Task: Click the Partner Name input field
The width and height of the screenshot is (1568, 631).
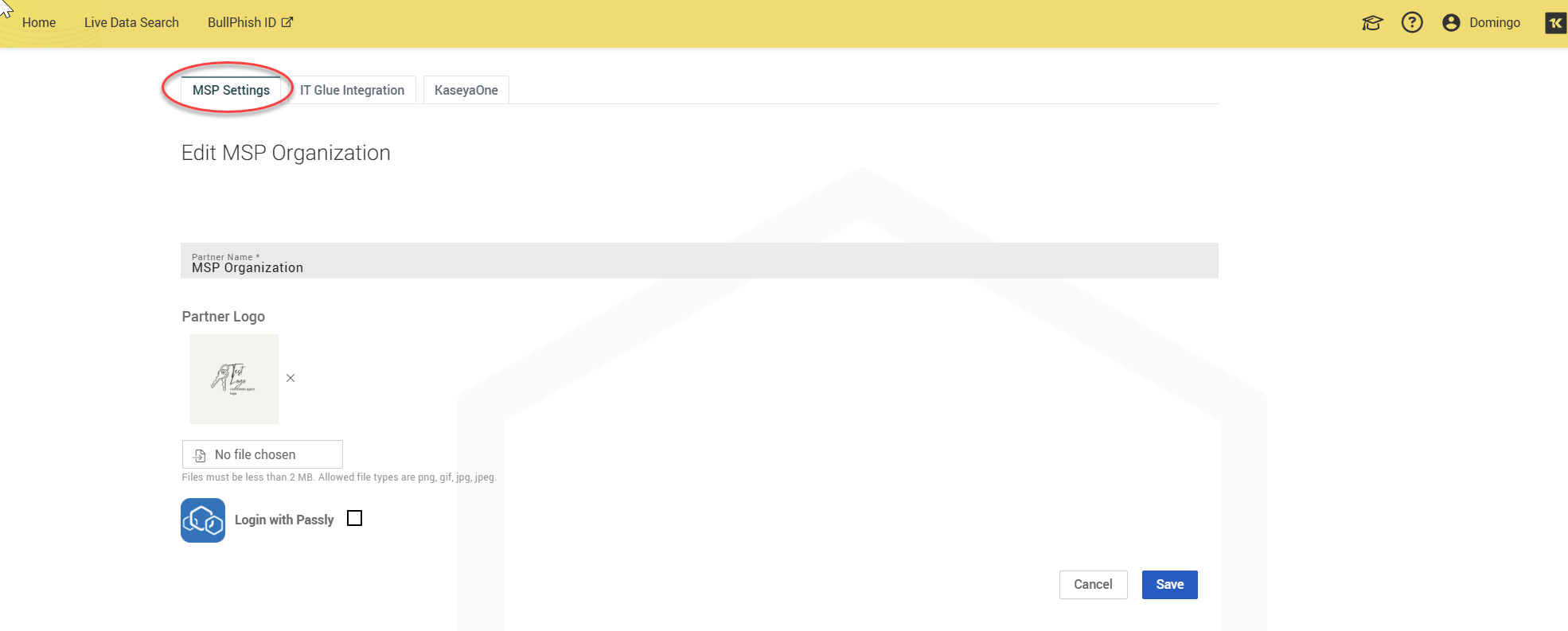Action: 699,262
